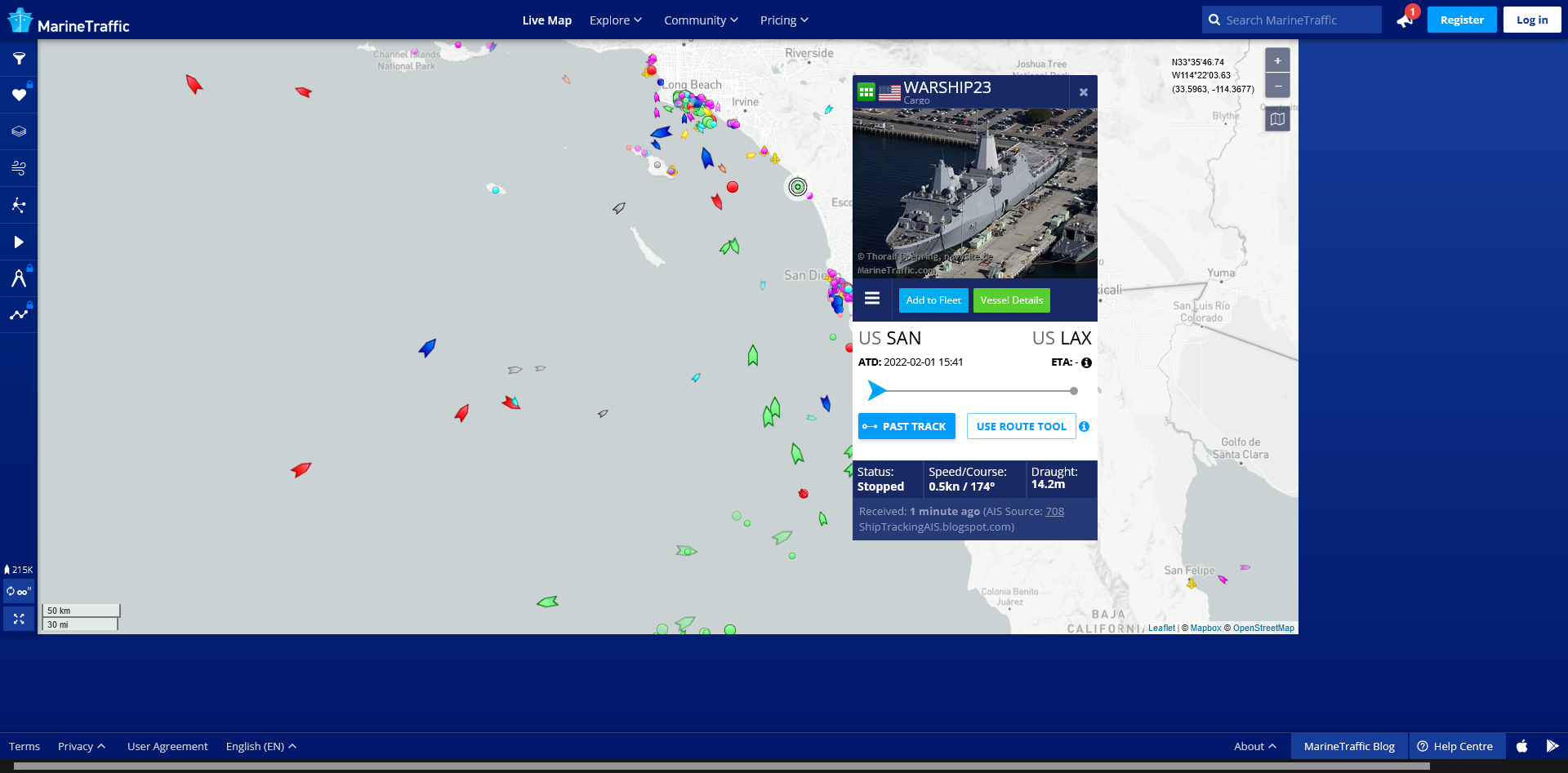Click the US LAX destination port
The height and width of the screenshot is (773, 1568).
click(x=1062, y=338)
